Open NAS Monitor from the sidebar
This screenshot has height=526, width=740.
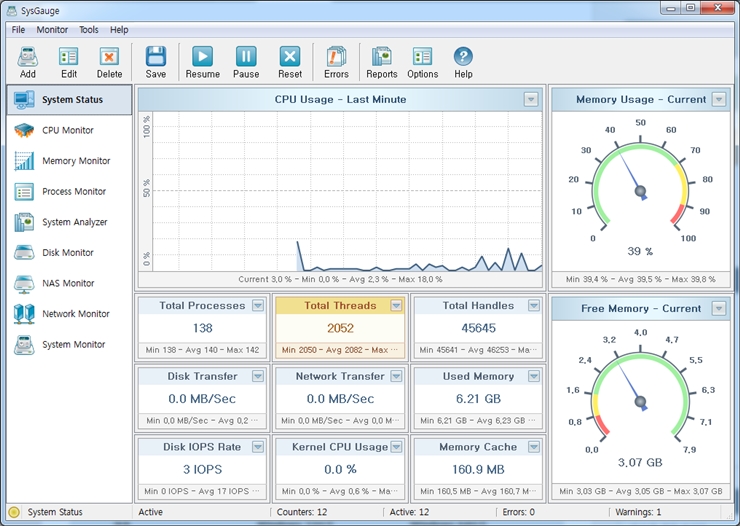click(69, 284)
